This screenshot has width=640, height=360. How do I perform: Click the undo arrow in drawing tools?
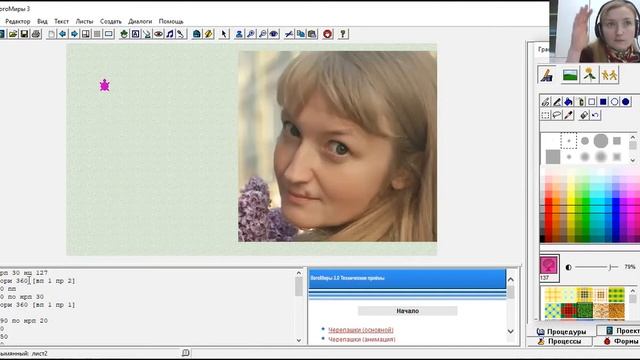click(596, 115)
